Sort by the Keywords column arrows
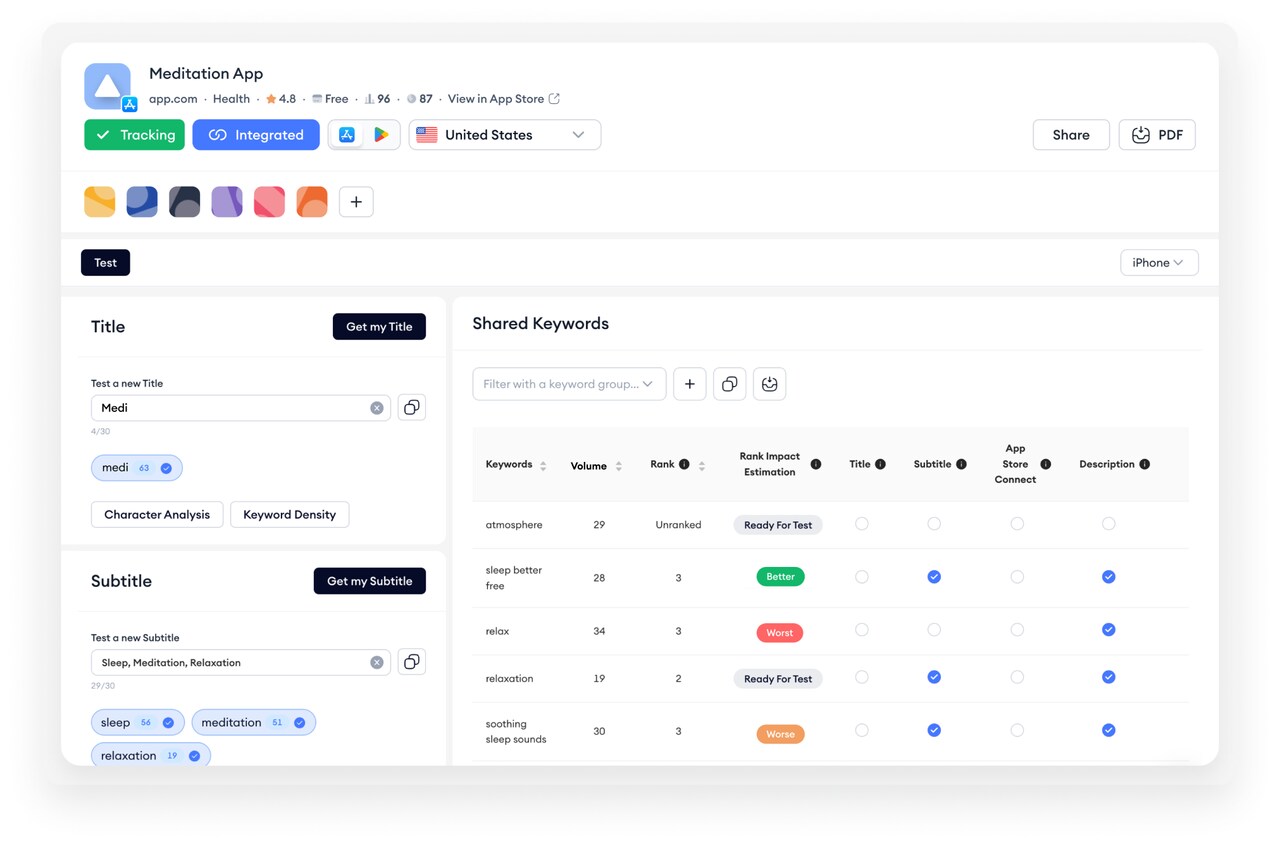The image size is (1280, 846). [x=543, y=466]
